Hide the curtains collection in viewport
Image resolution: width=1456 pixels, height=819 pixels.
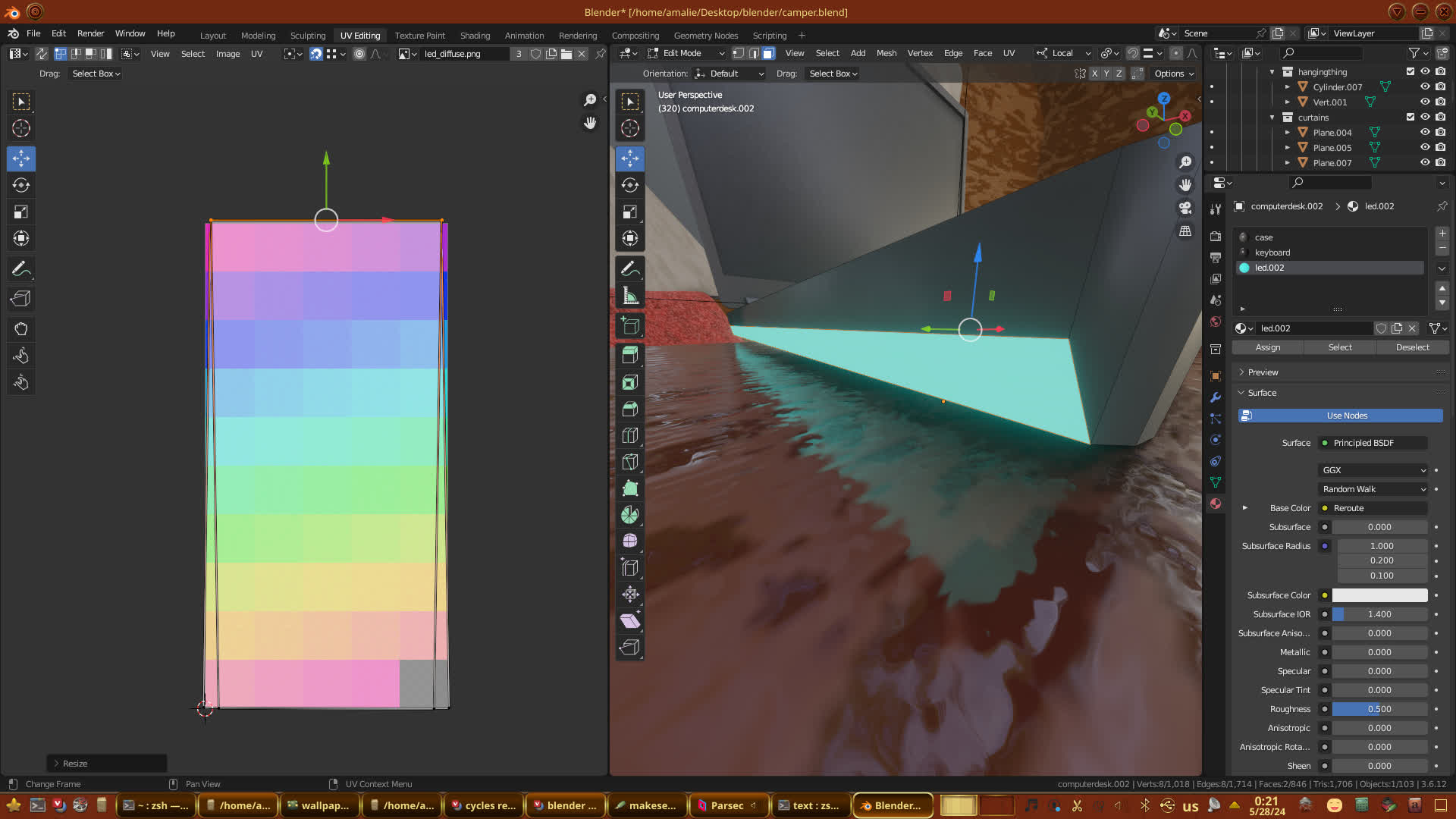click(1425, 118)
